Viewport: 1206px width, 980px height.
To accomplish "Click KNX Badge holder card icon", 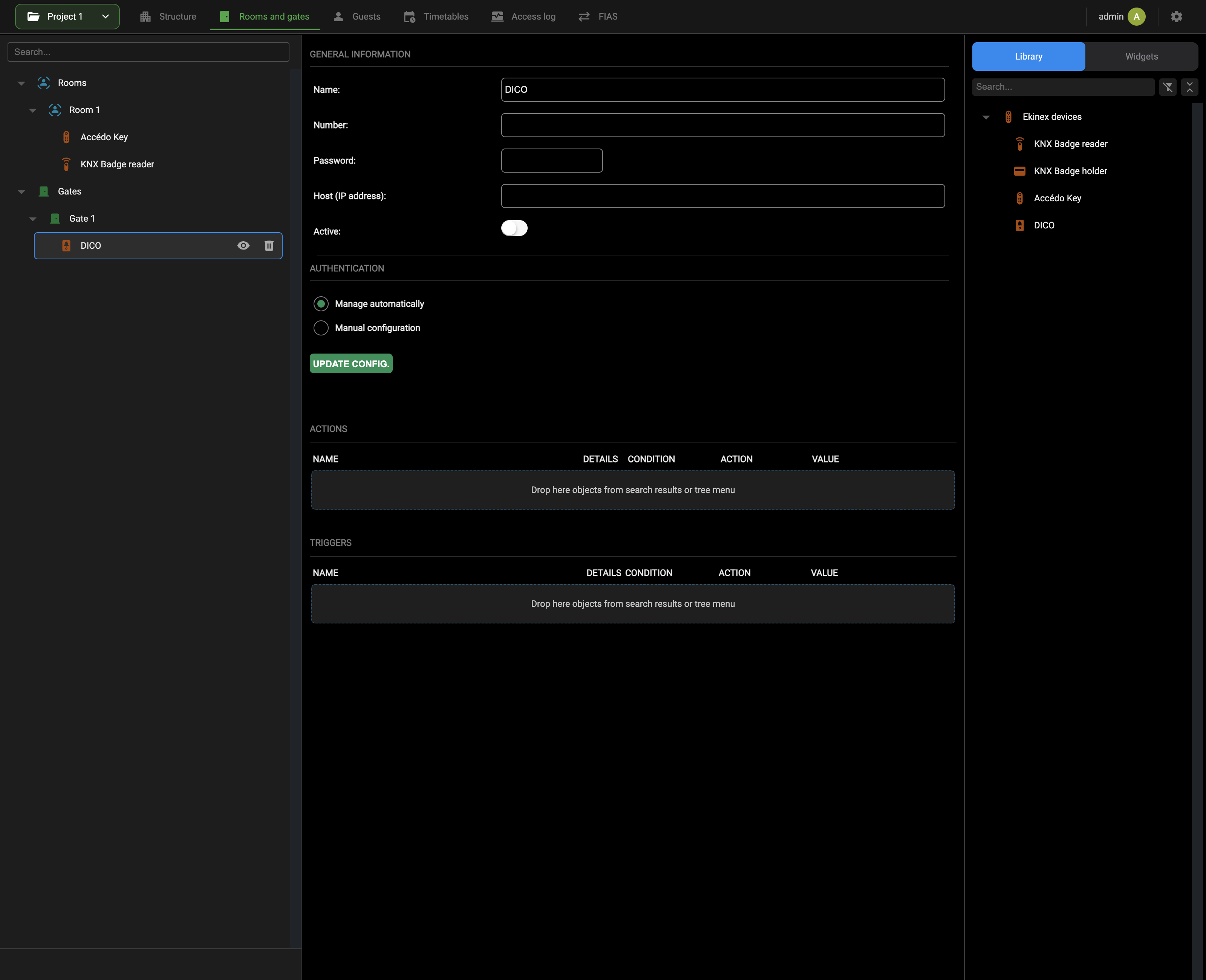I will point(1020,171).
